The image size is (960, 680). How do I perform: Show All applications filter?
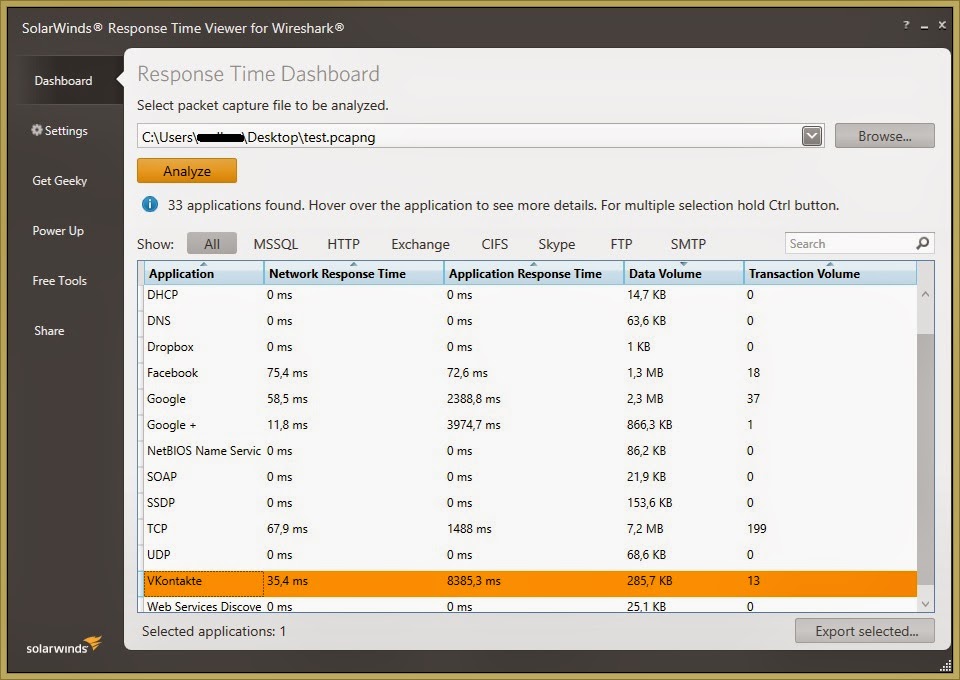212,244
